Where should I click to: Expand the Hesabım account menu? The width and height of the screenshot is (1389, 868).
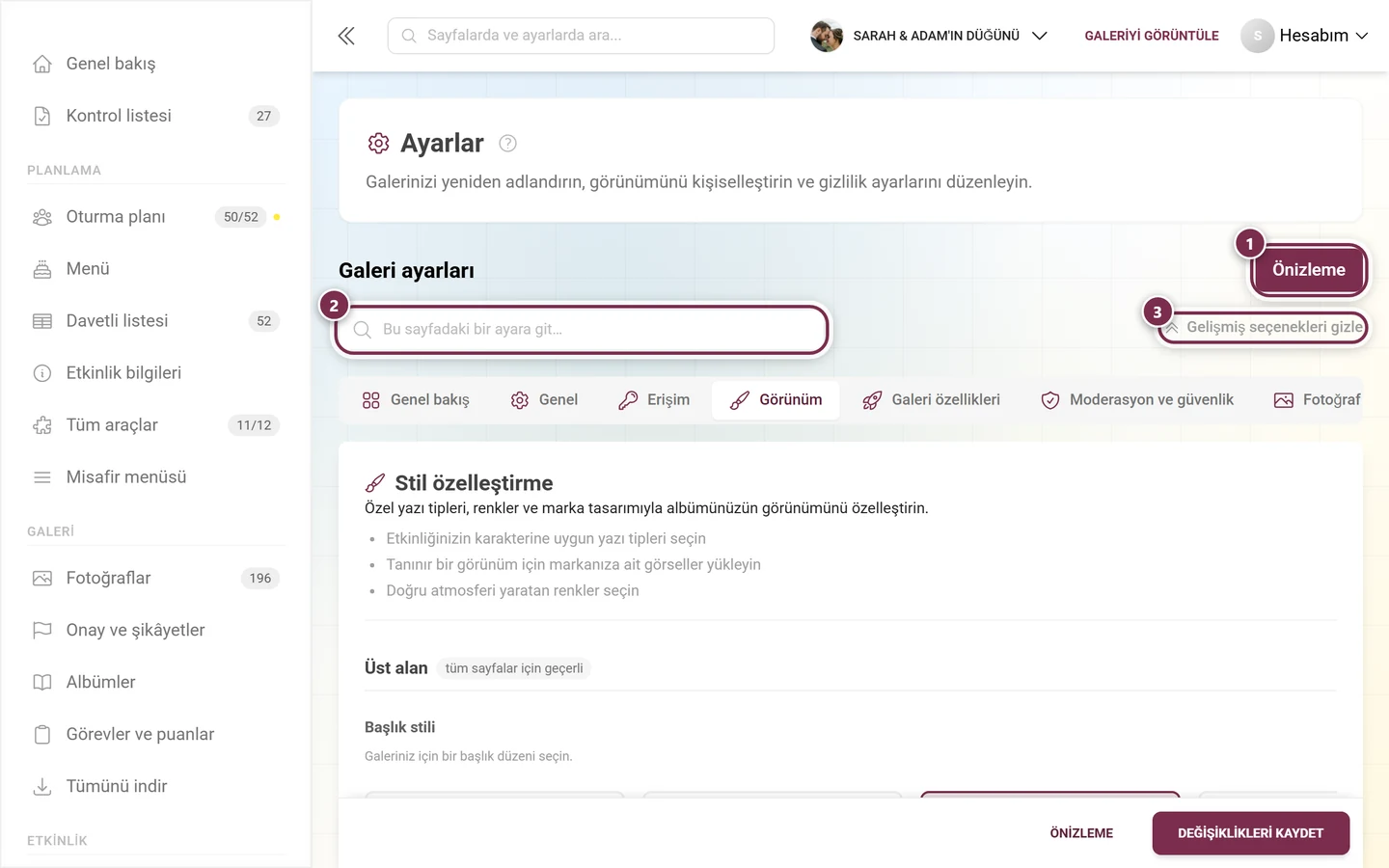(1304, 36)
